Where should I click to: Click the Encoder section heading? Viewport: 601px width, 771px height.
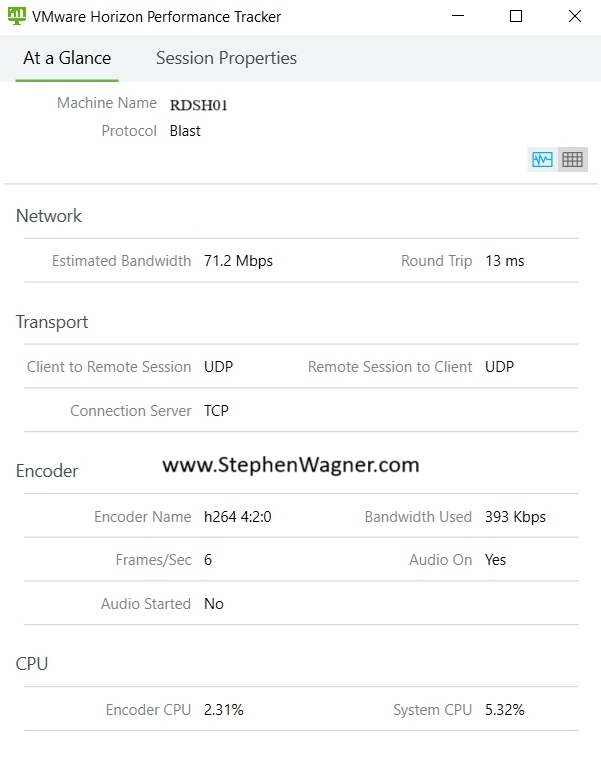pos(47,471)
